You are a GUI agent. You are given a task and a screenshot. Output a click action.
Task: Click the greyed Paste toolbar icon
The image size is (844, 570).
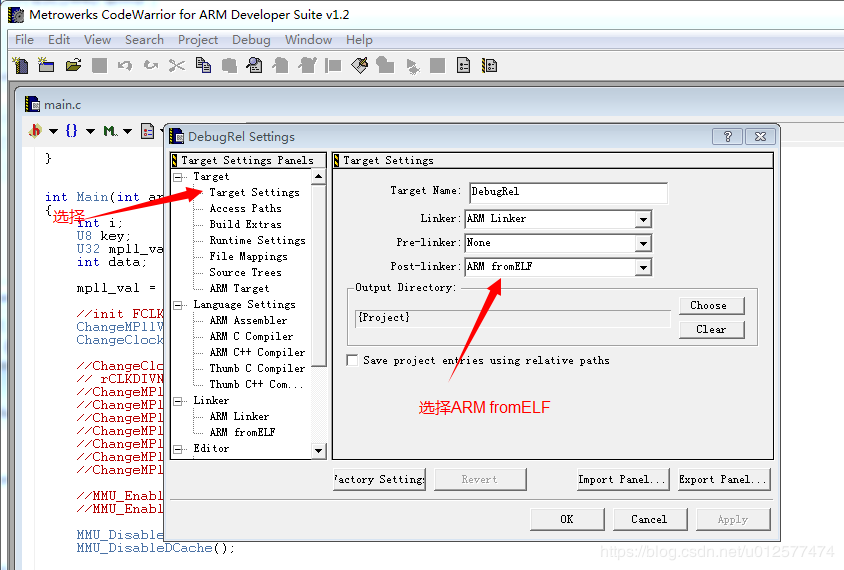coord(229,66)
